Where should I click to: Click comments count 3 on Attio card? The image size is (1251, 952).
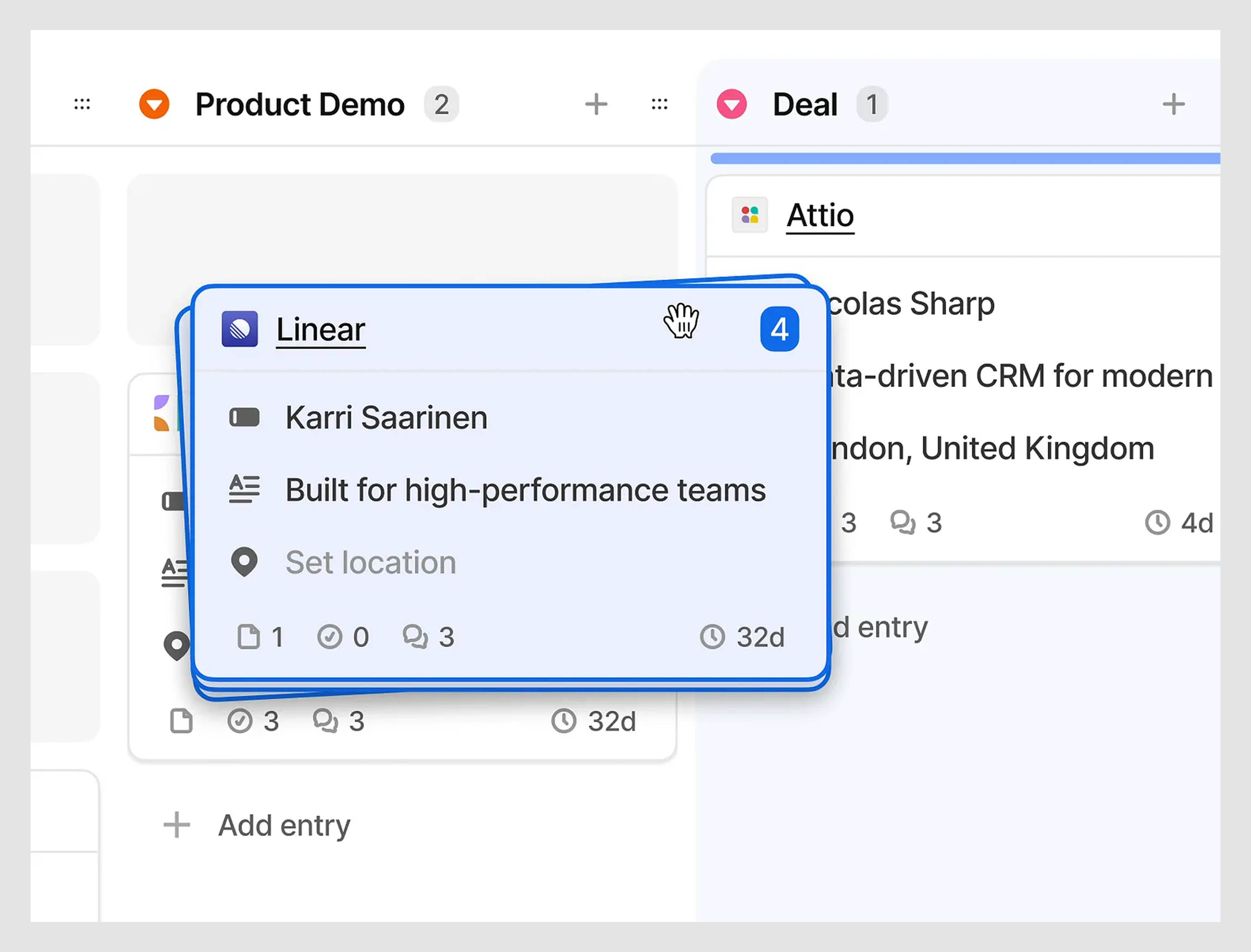(x=916, y=523)
